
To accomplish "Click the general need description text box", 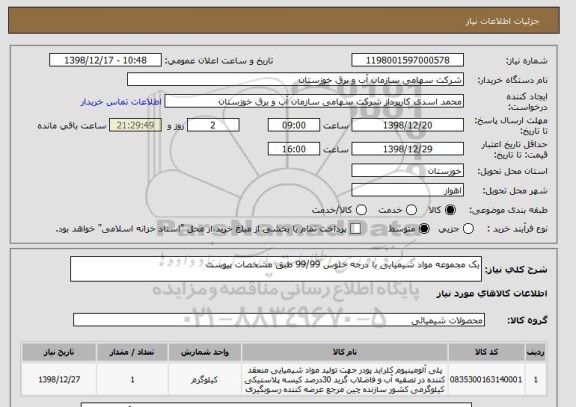I will [x=276, y=269].
